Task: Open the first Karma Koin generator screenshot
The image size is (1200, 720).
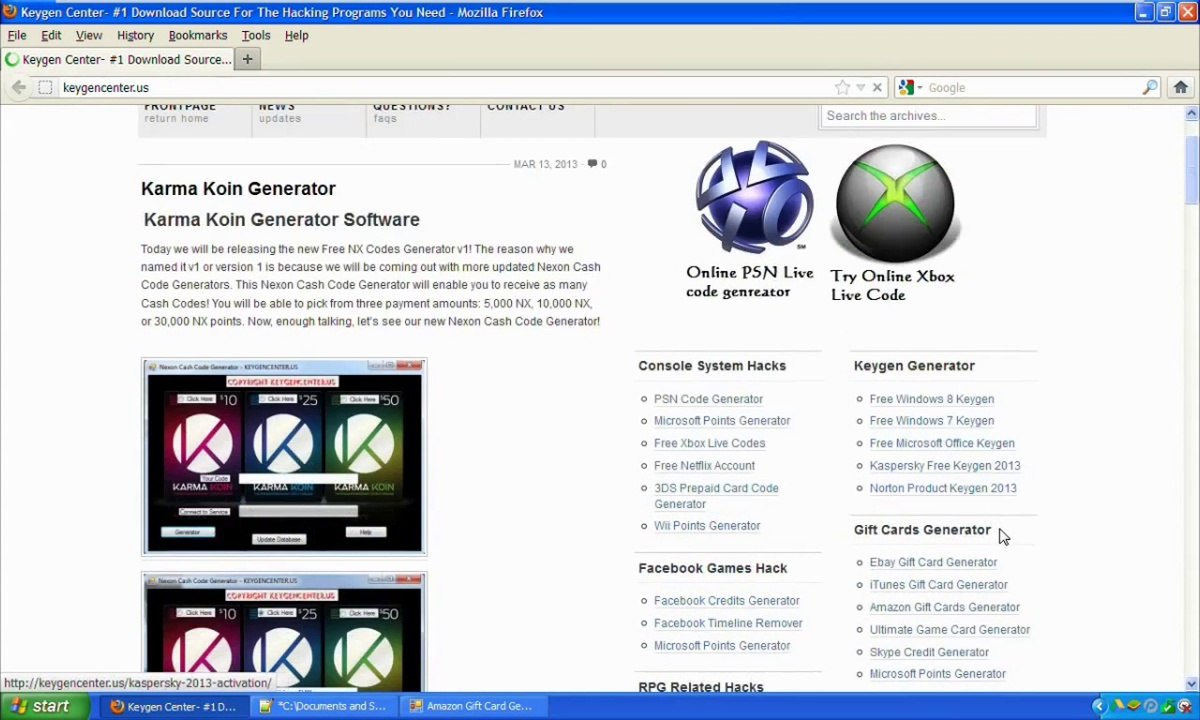Action: pos(284,456)
